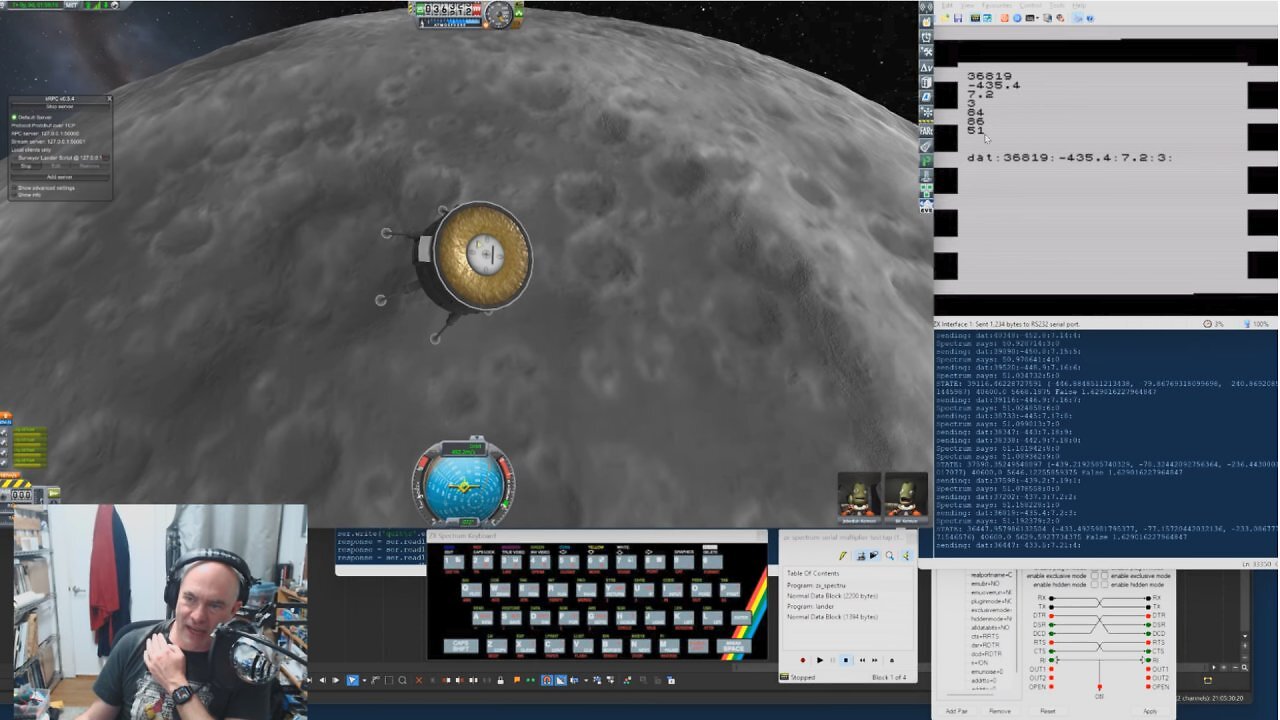
Task: Click the Remove button in serial port window
Action: coord(1000,711)
